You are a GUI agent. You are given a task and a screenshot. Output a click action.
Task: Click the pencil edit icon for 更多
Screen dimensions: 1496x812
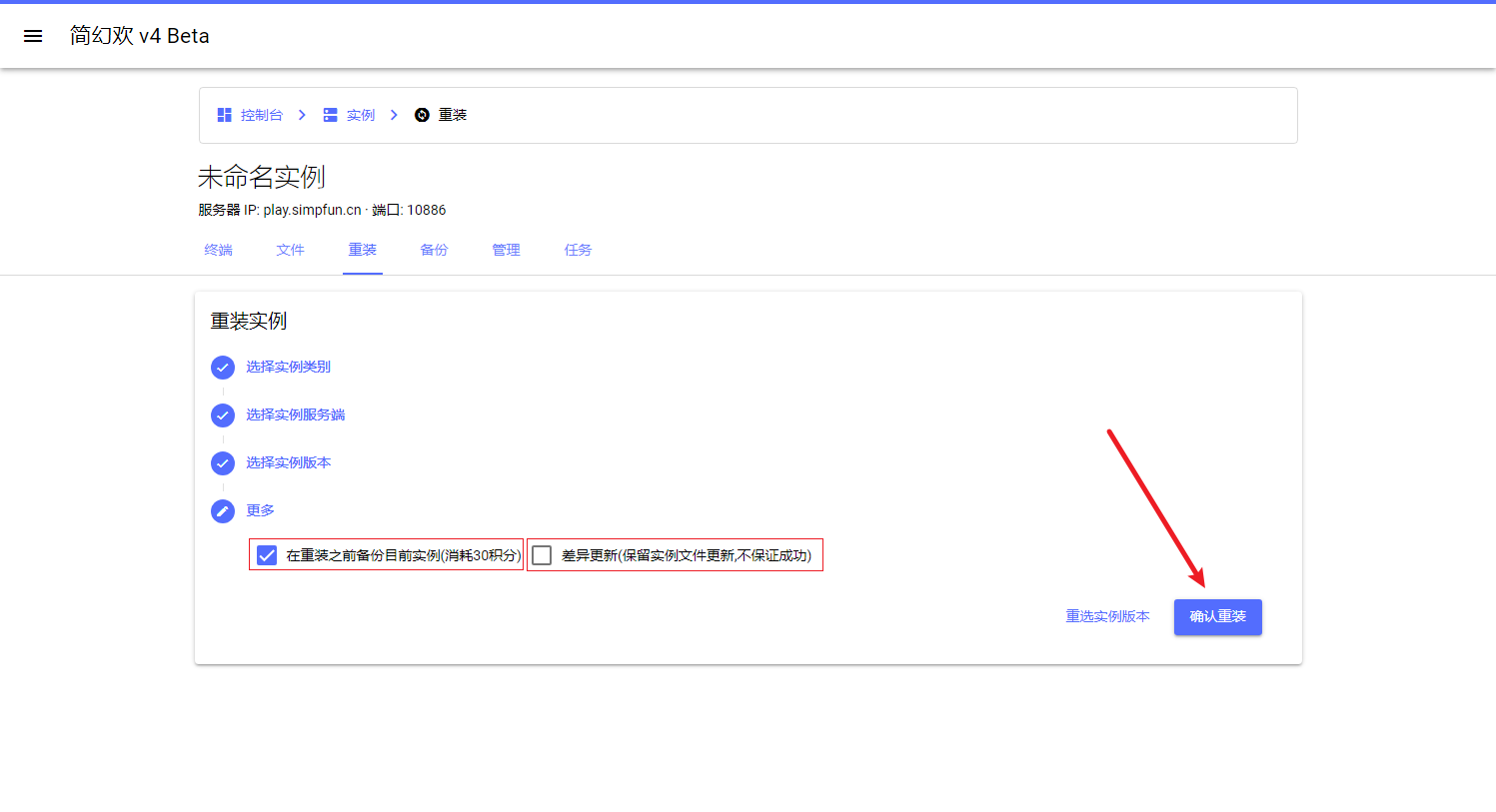coord(223,511)
